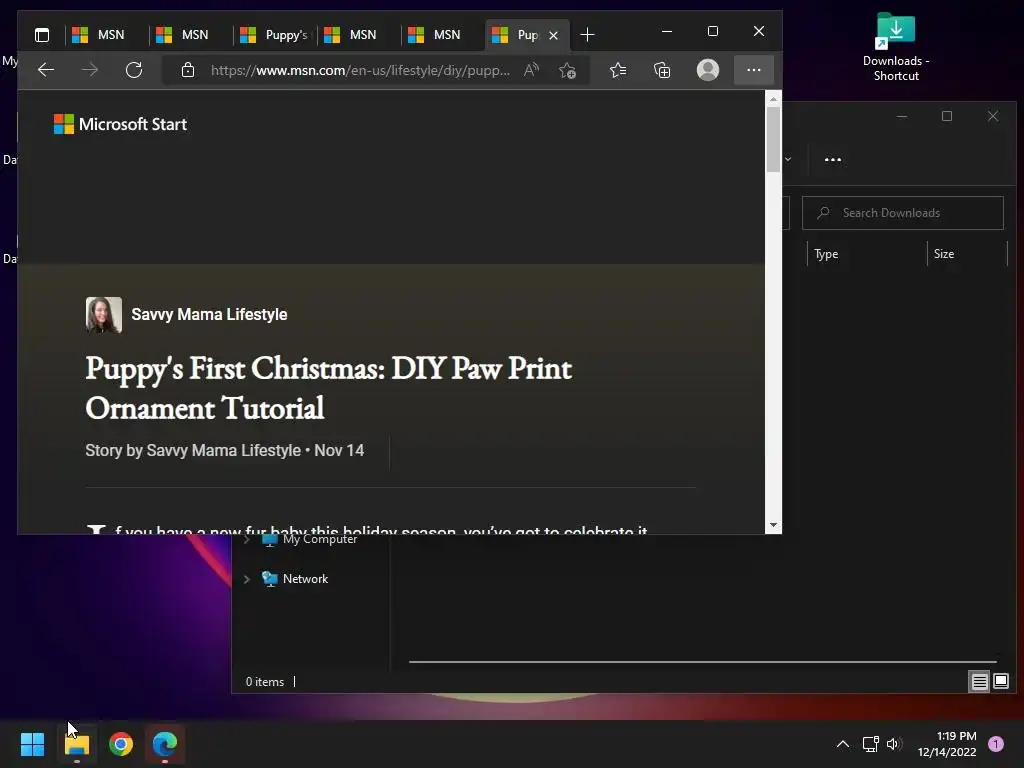
Task: Click the Microsoft Start logo
Action: [120, 124]
